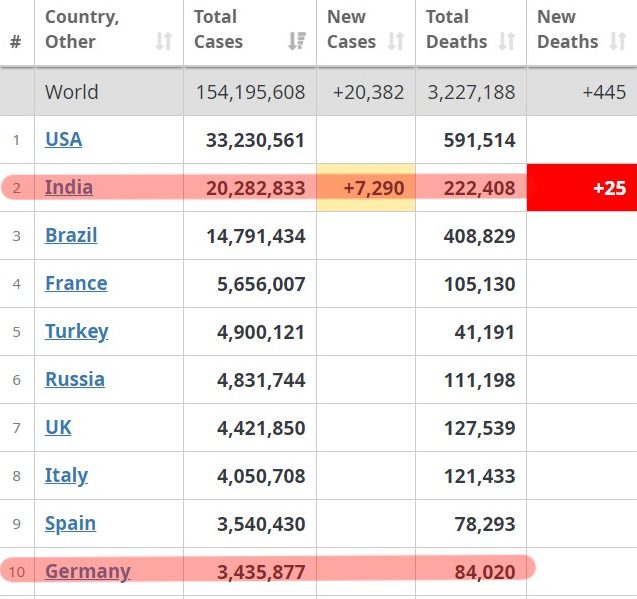Click India's highlighted +7,290 new cases cell
Screen dimensions: 637x599
click(x=366, y=188)
